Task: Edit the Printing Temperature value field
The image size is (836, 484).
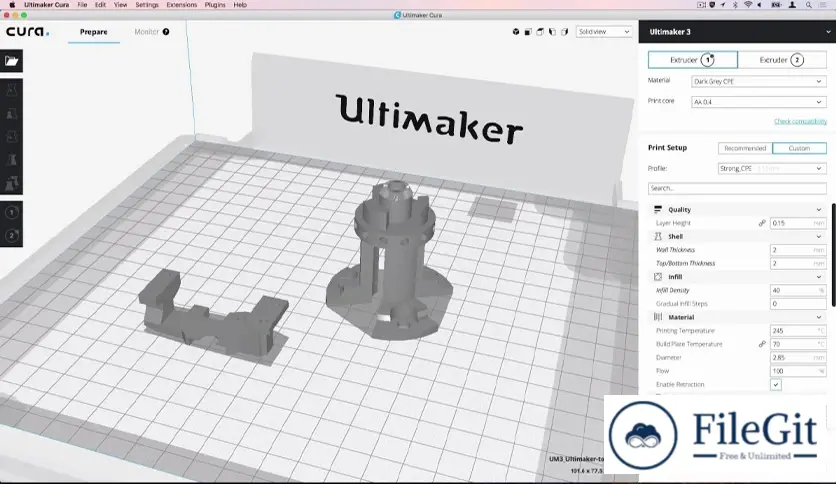Action: click(x=798, y=330)
